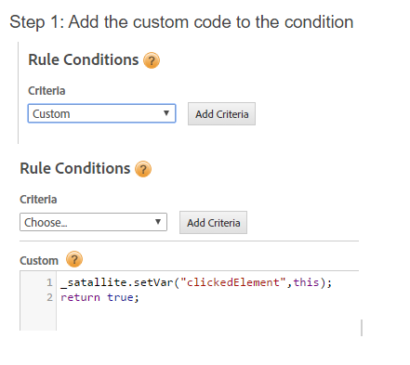Open the Criteria dropdown showing Custom
The width and height of the screenshot is (410, 365).
pyautogui.click(x=102, y=114)
